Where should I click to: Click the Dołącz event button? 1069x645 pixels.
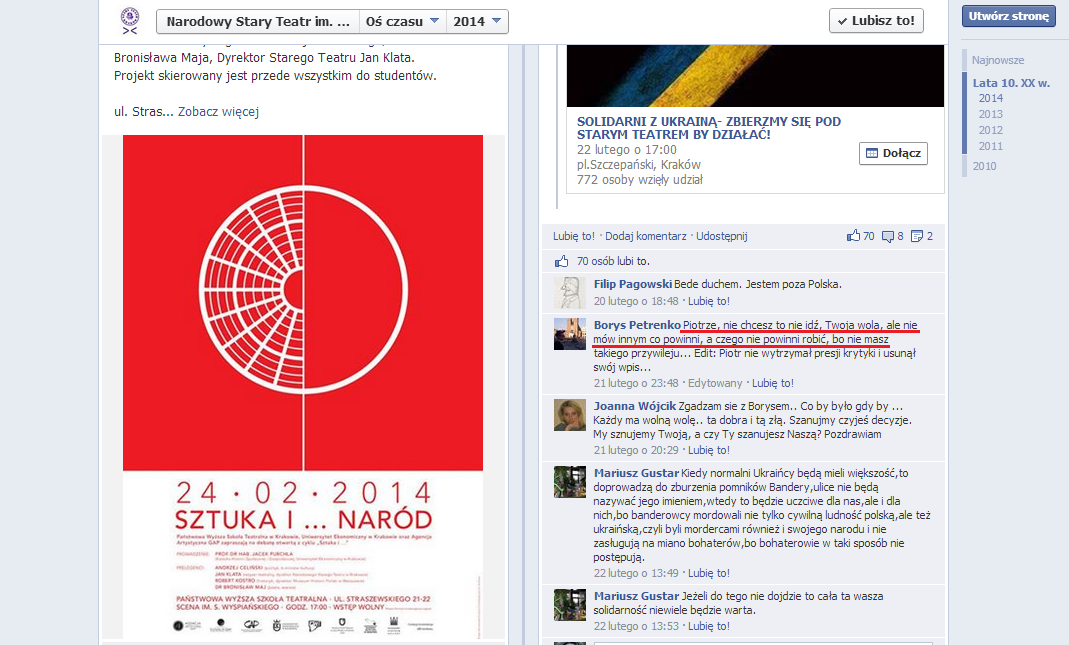[x=893, y=153]
